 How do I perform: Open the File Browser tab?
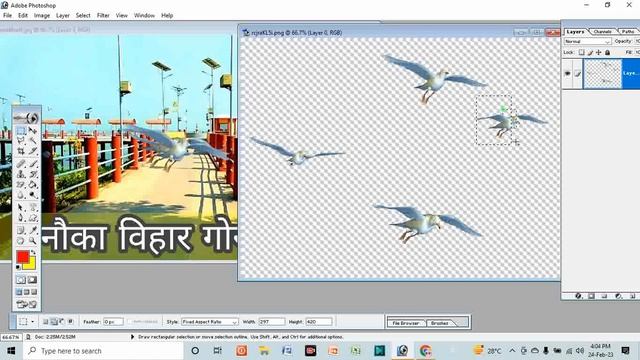(405, 323)
